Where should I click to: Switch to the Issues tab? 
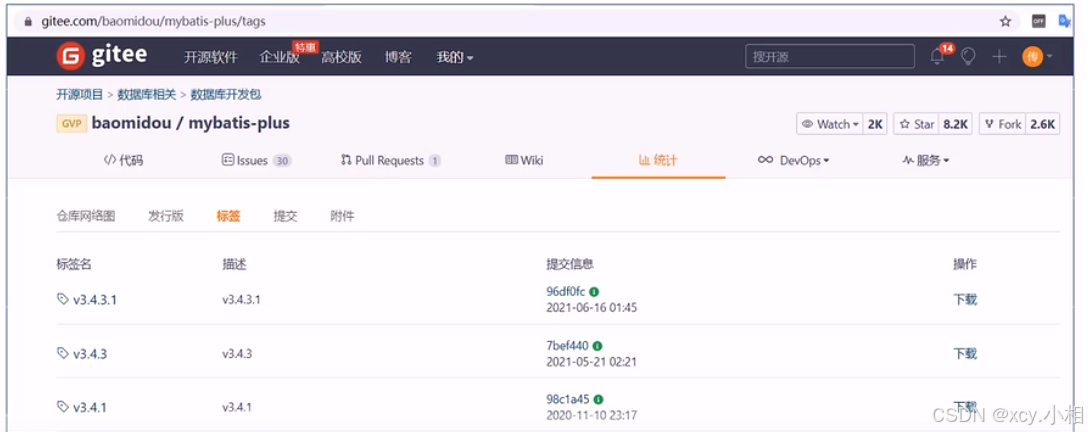tap(256, 160)
